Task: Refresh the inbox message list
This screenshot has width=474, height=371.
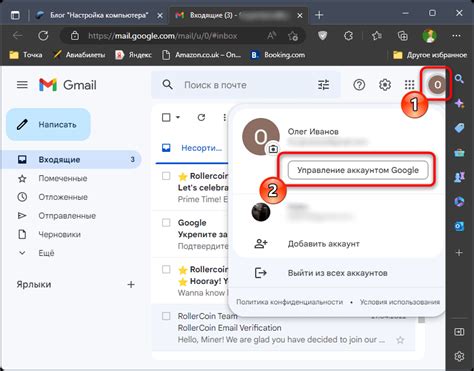Action: tap(201, 117)
